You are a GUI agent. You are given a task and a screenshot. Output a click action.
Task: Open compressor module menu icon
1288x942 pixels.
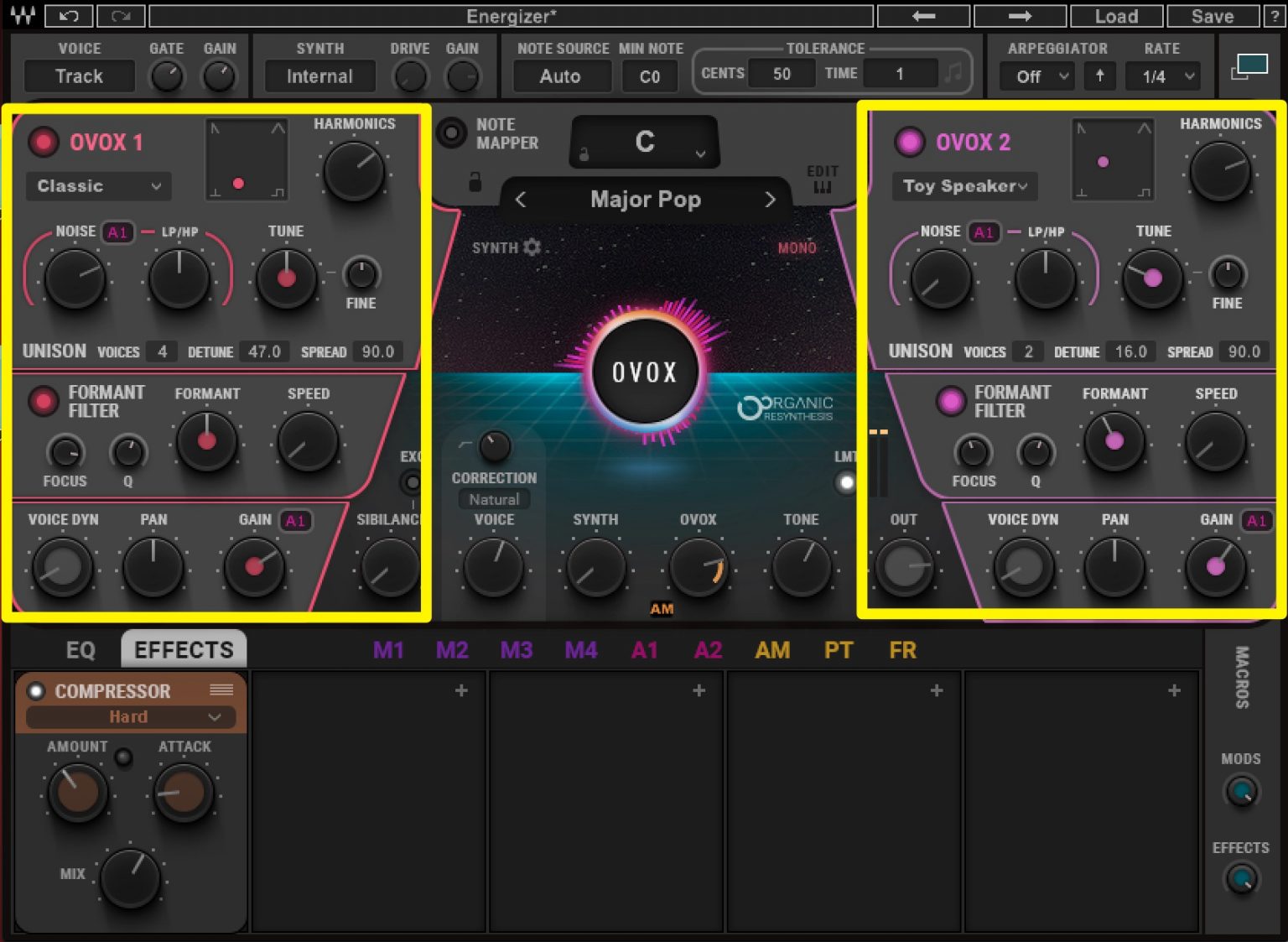[x=221, y=690]
